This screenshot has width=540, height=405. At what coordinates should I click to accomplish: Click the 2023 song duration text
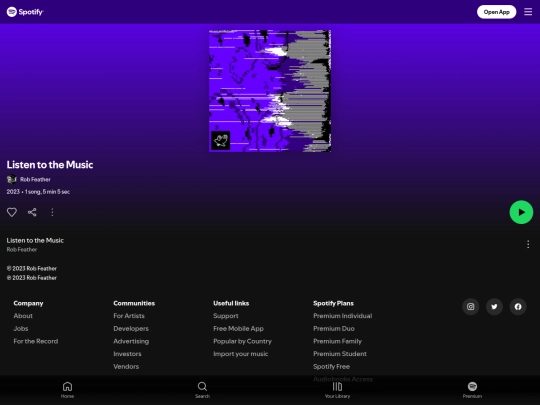(x=38, y=192)
